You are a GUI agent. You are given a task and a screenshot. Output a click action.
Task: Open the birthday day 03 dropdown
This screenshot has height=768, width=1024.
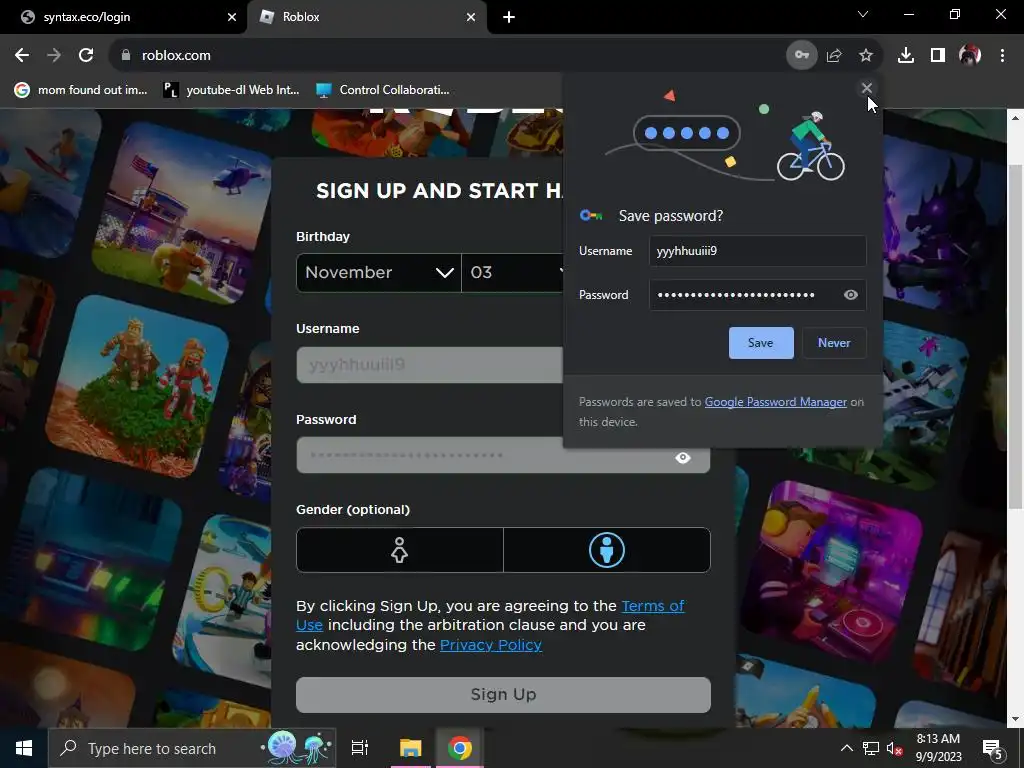(x=513, y=272)
